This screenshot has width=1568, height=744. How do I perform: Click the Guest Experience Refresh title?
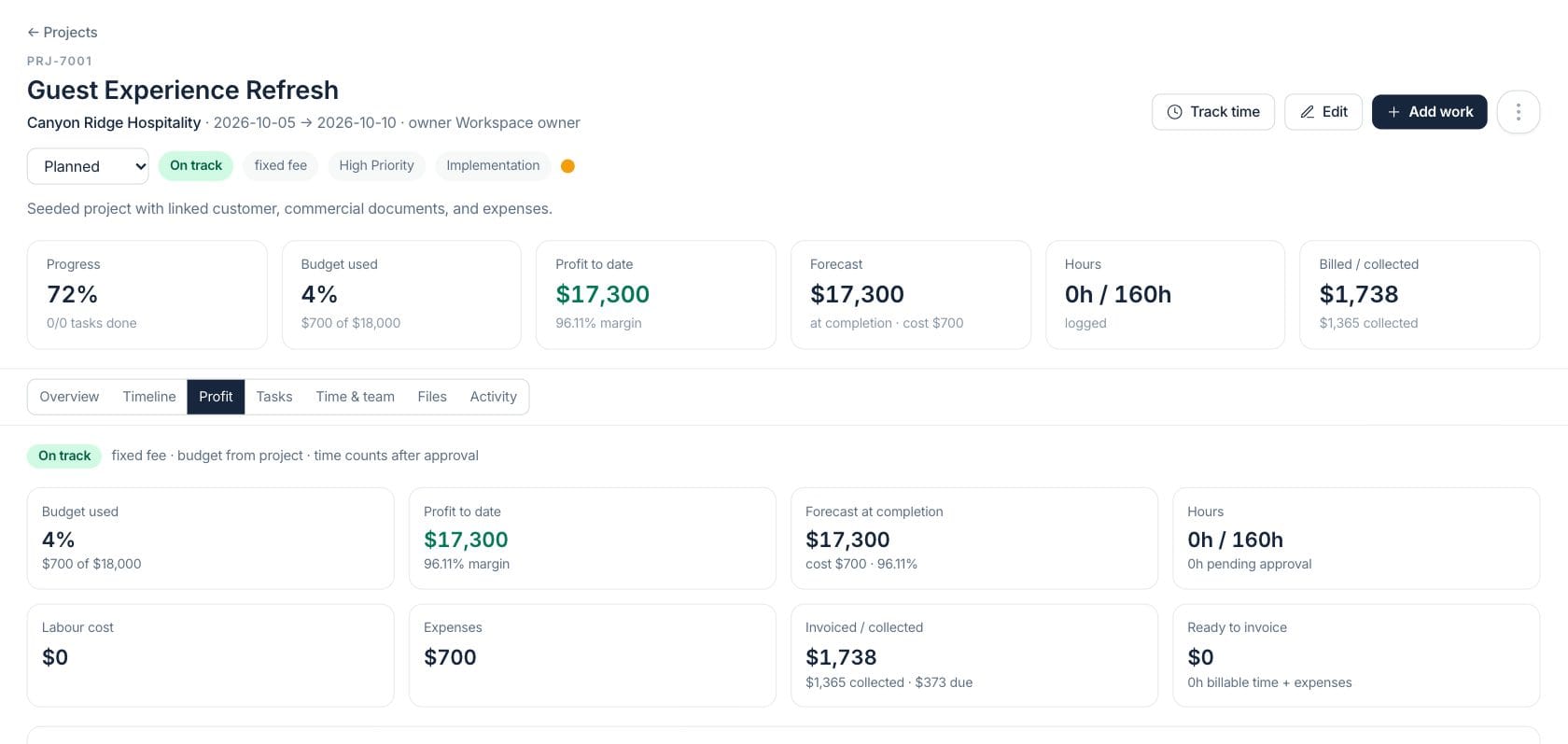183,90
